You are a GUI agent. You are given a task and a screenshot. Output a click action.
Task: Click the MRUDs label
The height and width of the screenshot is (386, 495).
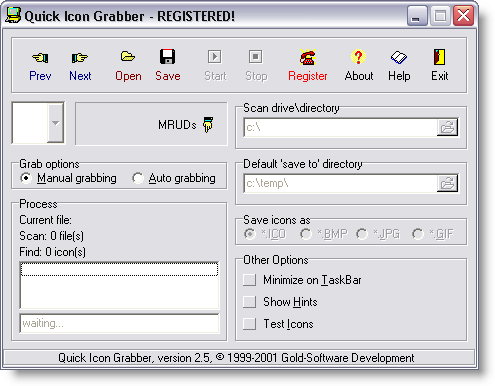pyautogui.click(x=177, y=125)
